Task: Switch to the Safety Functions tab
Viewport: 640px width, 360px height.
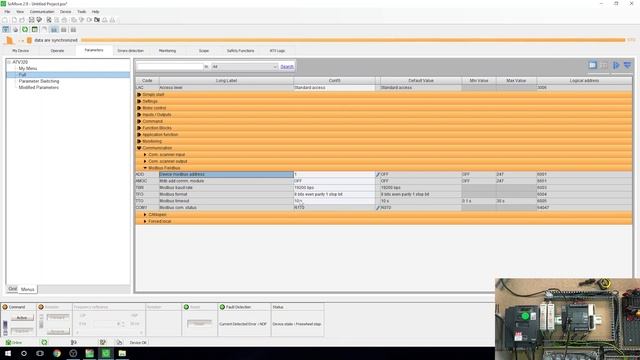Action: (240, 51)
